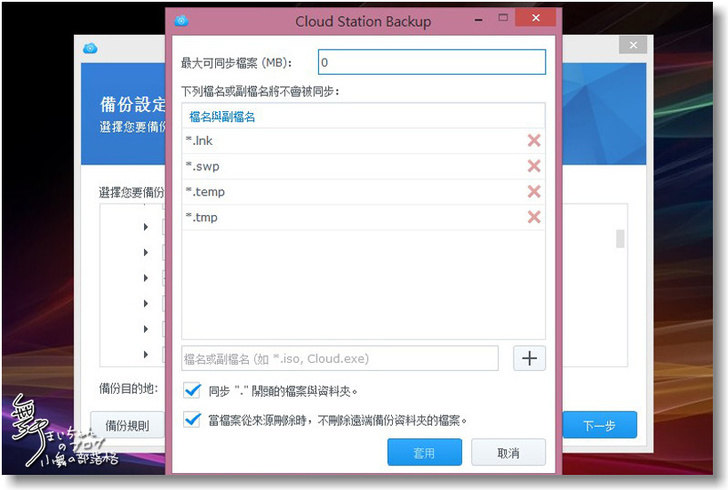This screenshot has width=728, height=490.
Task: Cancel the dialog with 取消 button
Action: pyautogui.click(x=508, y=452)
